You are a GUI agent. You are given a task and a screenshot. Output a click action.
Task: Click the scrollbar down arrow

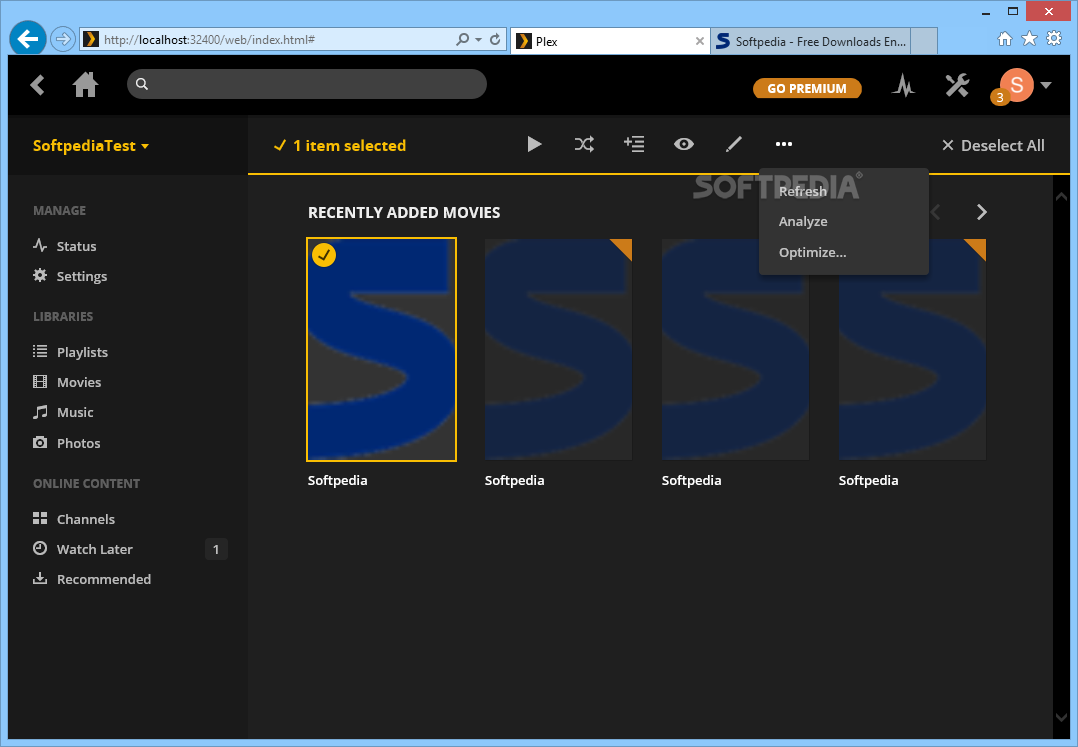1061,717
